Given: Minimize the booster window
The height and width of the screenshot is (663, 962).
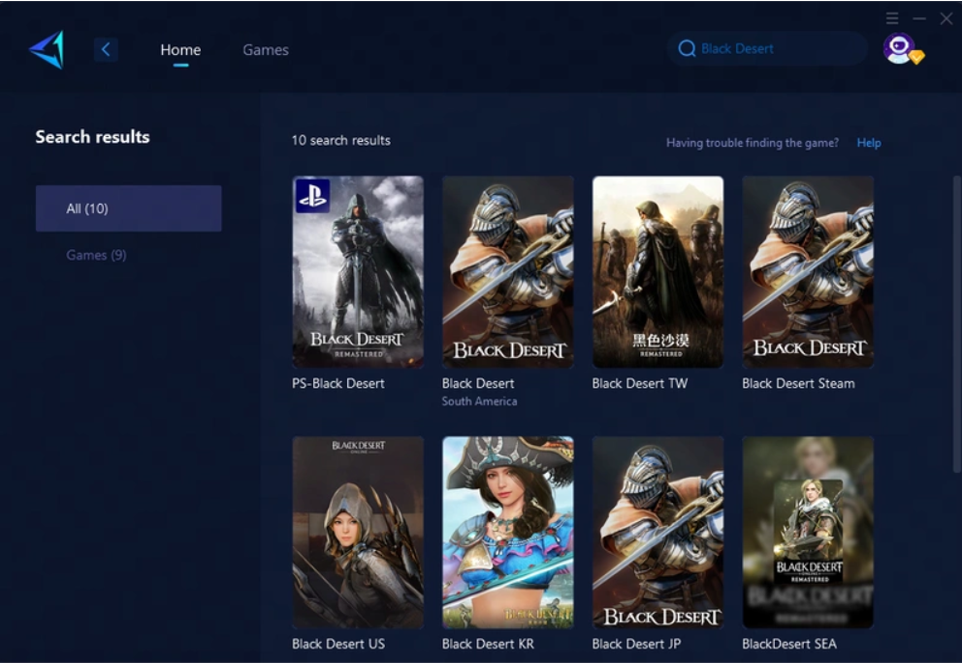Looking at the screenshot, I should pyautogui.click(x=919, y=18).
